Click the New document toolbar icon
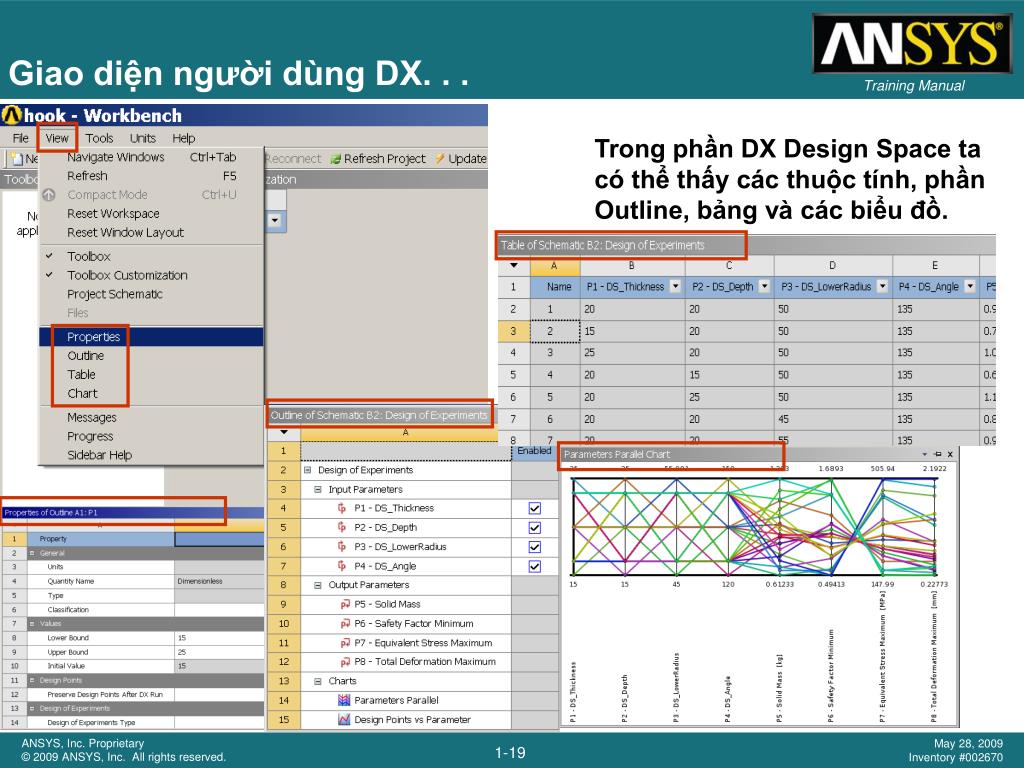 (x=18, y=159)
